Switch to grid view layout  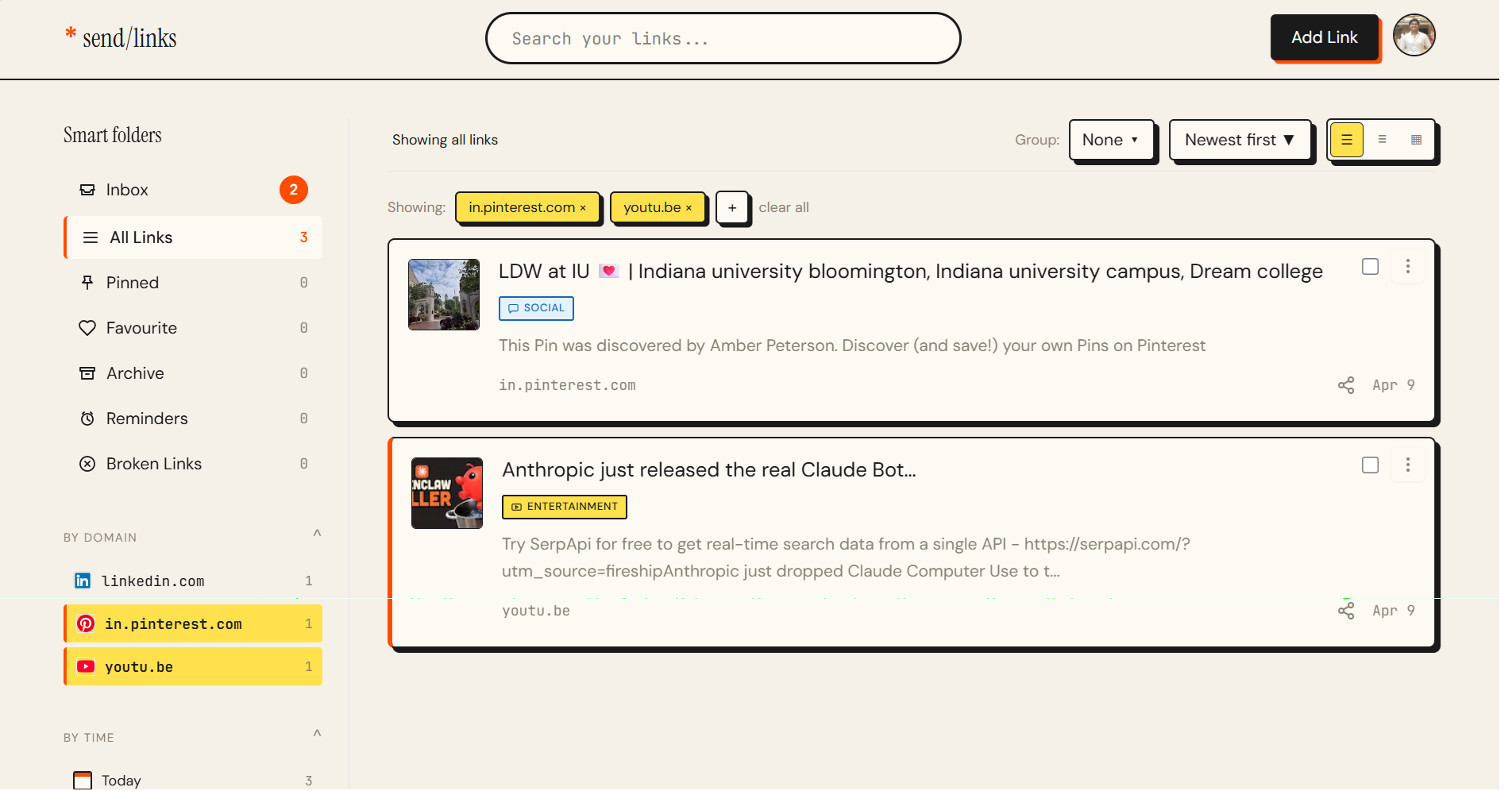1416,139
